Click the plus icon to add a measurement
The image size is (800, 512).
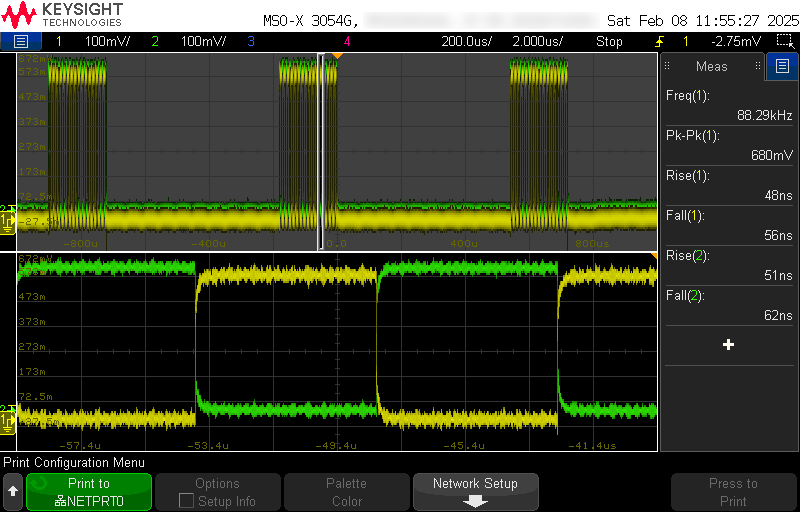728,344
